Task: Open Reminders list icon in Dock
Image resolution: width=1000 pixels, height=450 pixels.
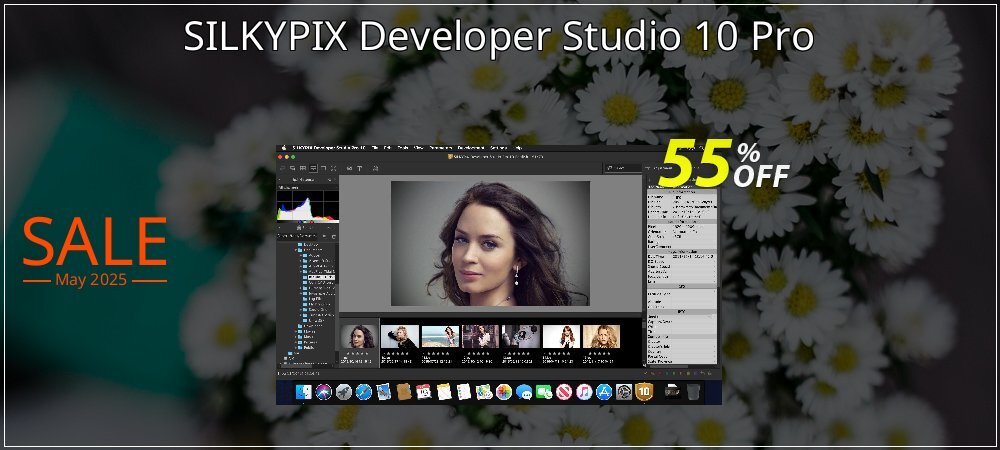Action: click(464, 391)
